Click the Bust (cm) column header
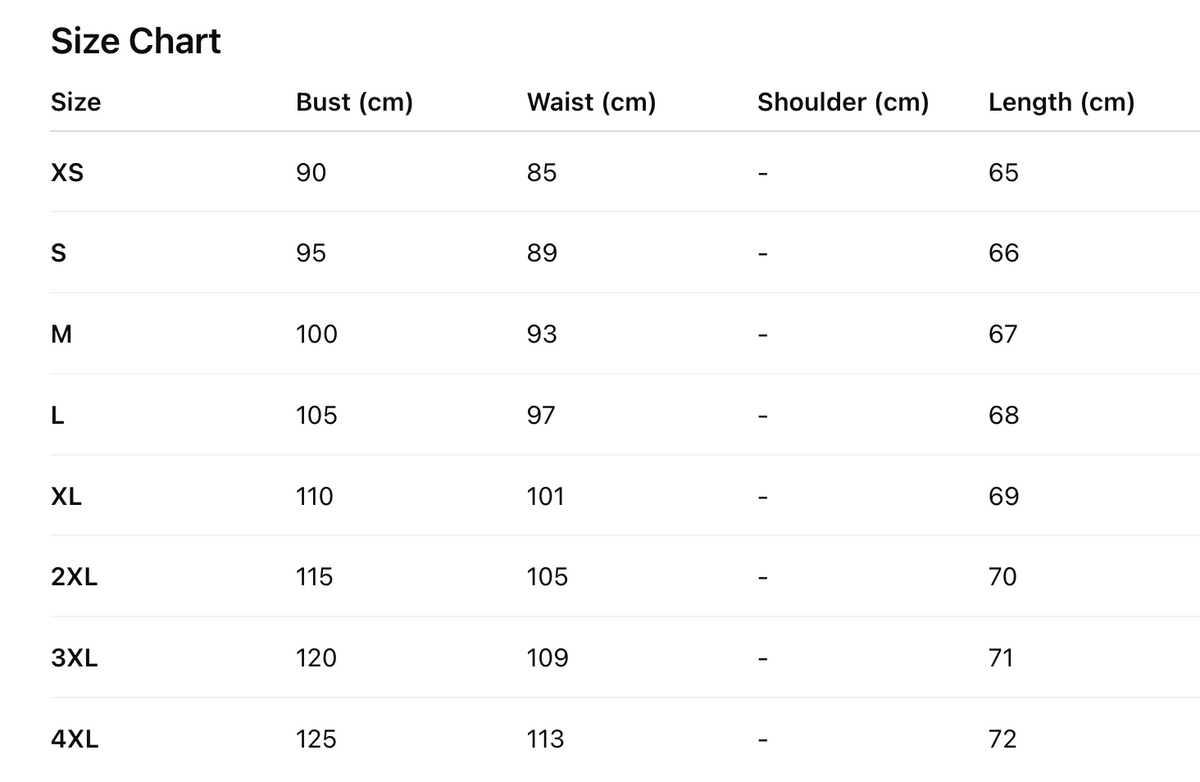The image size is (1200, 782). [354, 102]
